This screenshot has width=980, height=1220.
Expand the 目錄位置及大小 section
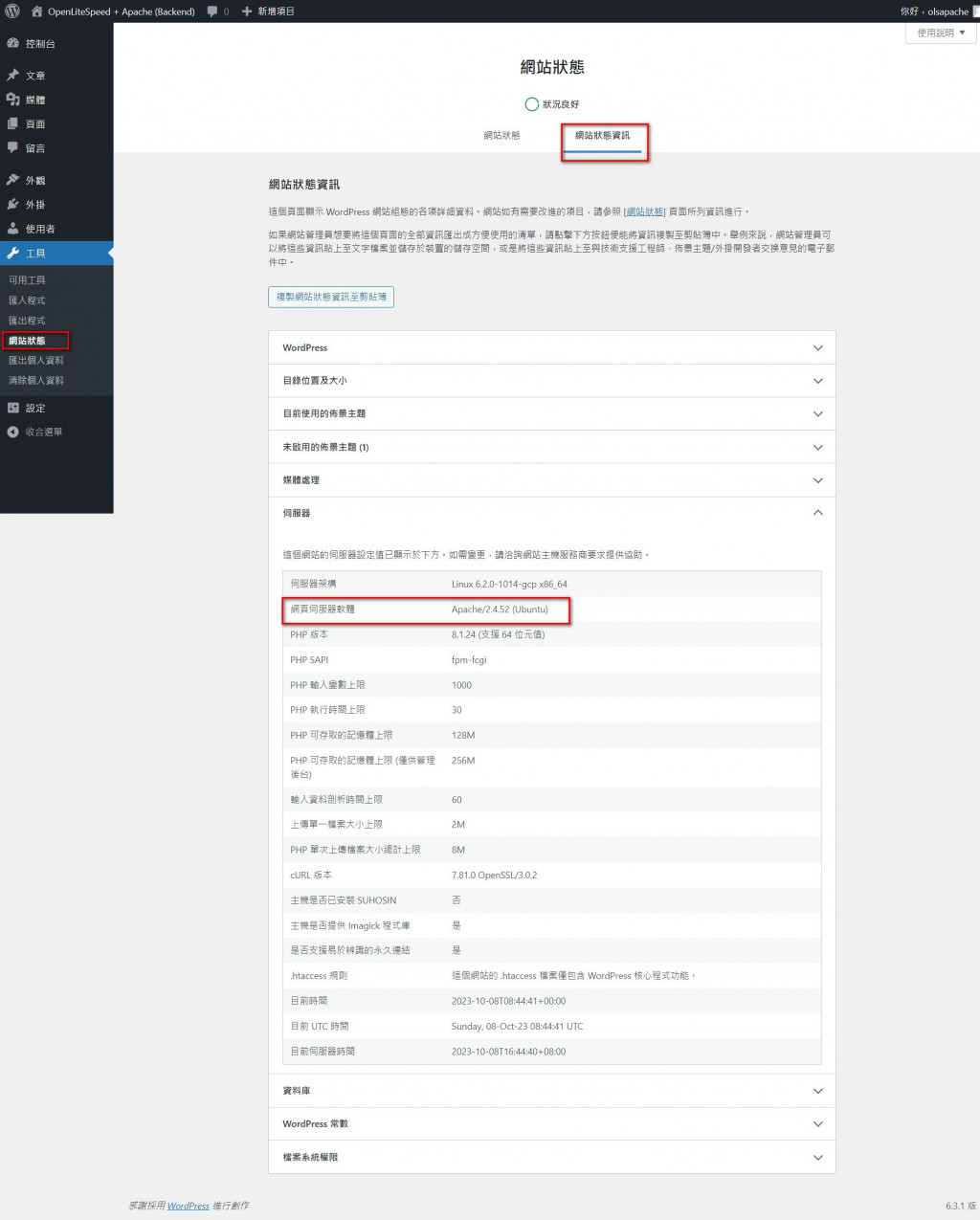552,381
